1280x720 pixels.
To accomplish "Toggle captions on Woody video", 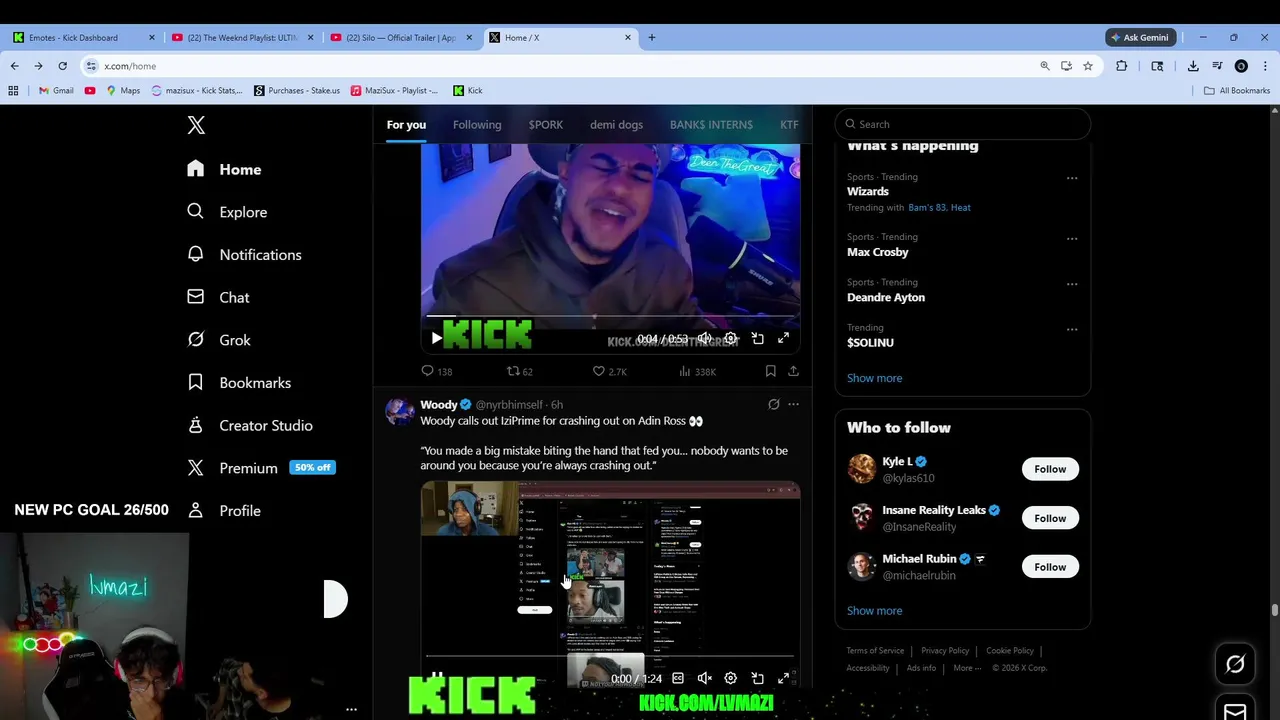I will pos(678,678).
